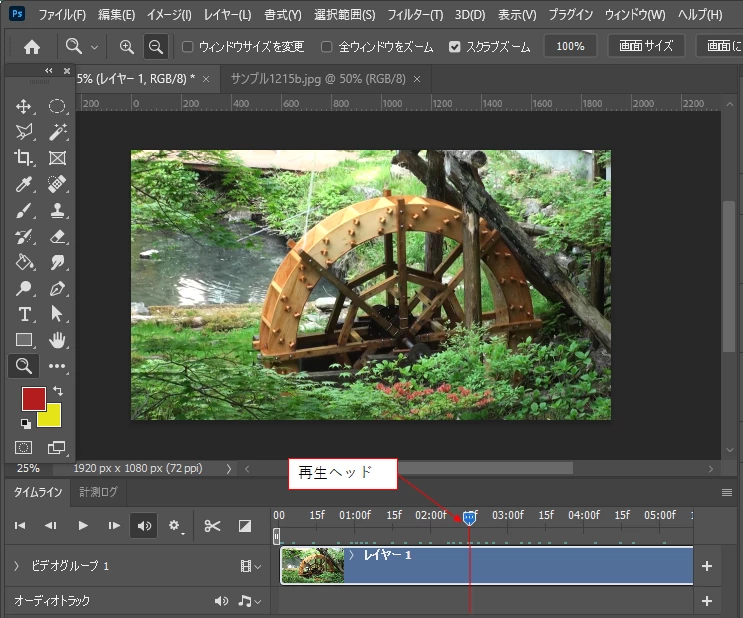Split clip at playhead with scissors
743x618 pixels.
pos(212,526)
